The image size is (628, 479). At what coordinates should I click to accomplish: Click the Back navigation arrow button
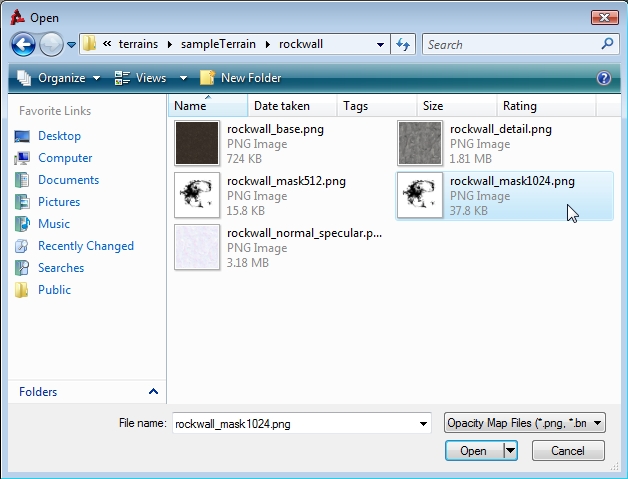tap(24, 44)
